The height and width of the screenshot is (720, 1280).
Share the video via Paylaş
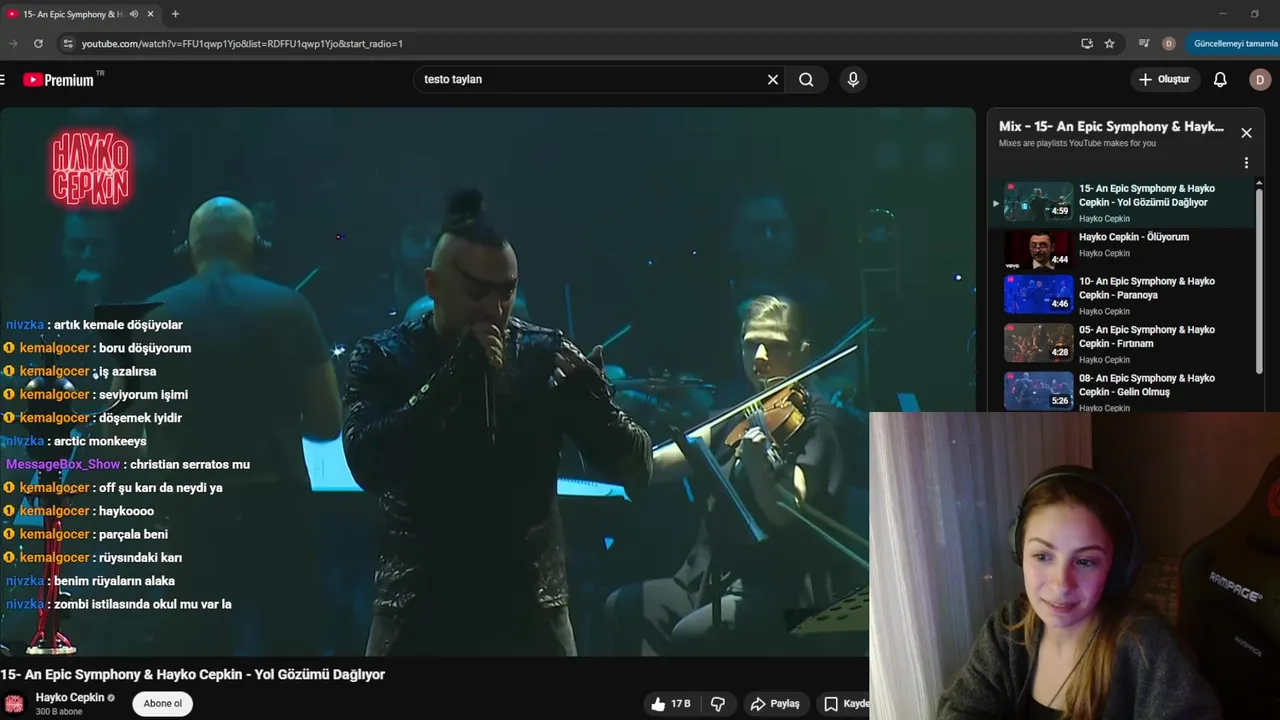click(x=775, y=704)
